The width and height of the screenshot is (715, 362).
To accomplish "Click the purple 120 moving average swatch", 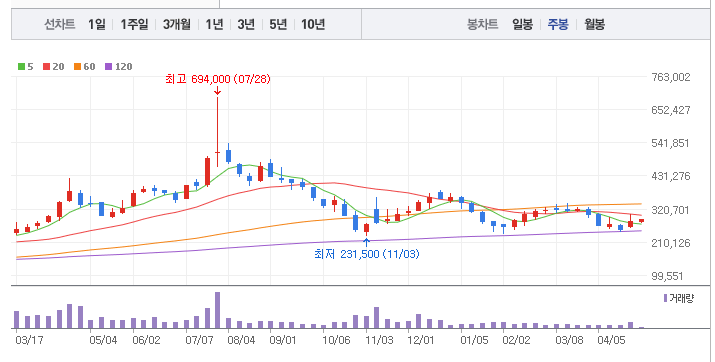I will [x=109, y=67].
